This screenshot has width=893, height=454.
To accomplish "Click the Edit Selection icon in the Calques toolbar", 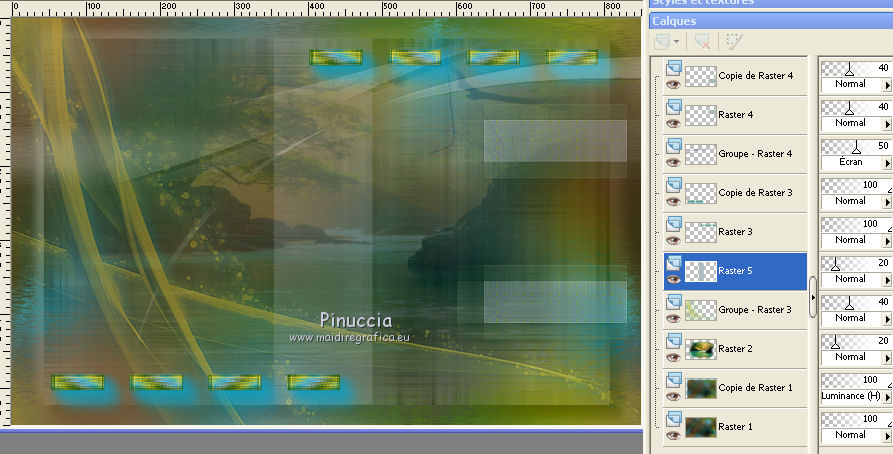I will (735, 42).
